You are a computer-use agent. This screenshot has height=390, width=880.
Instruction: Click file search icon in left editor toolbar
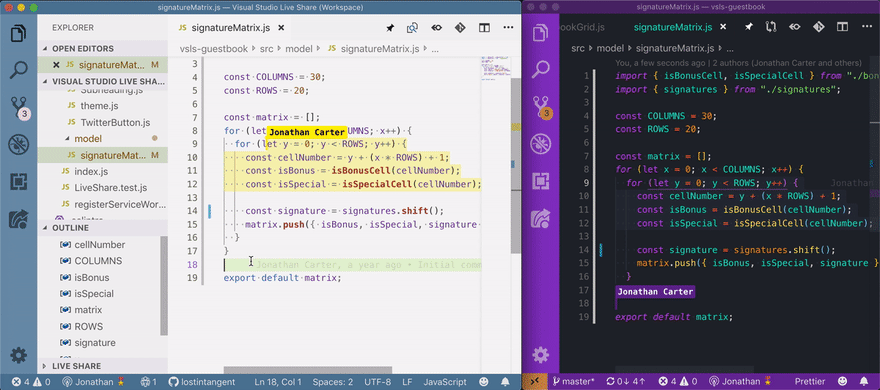coord(412,28)
